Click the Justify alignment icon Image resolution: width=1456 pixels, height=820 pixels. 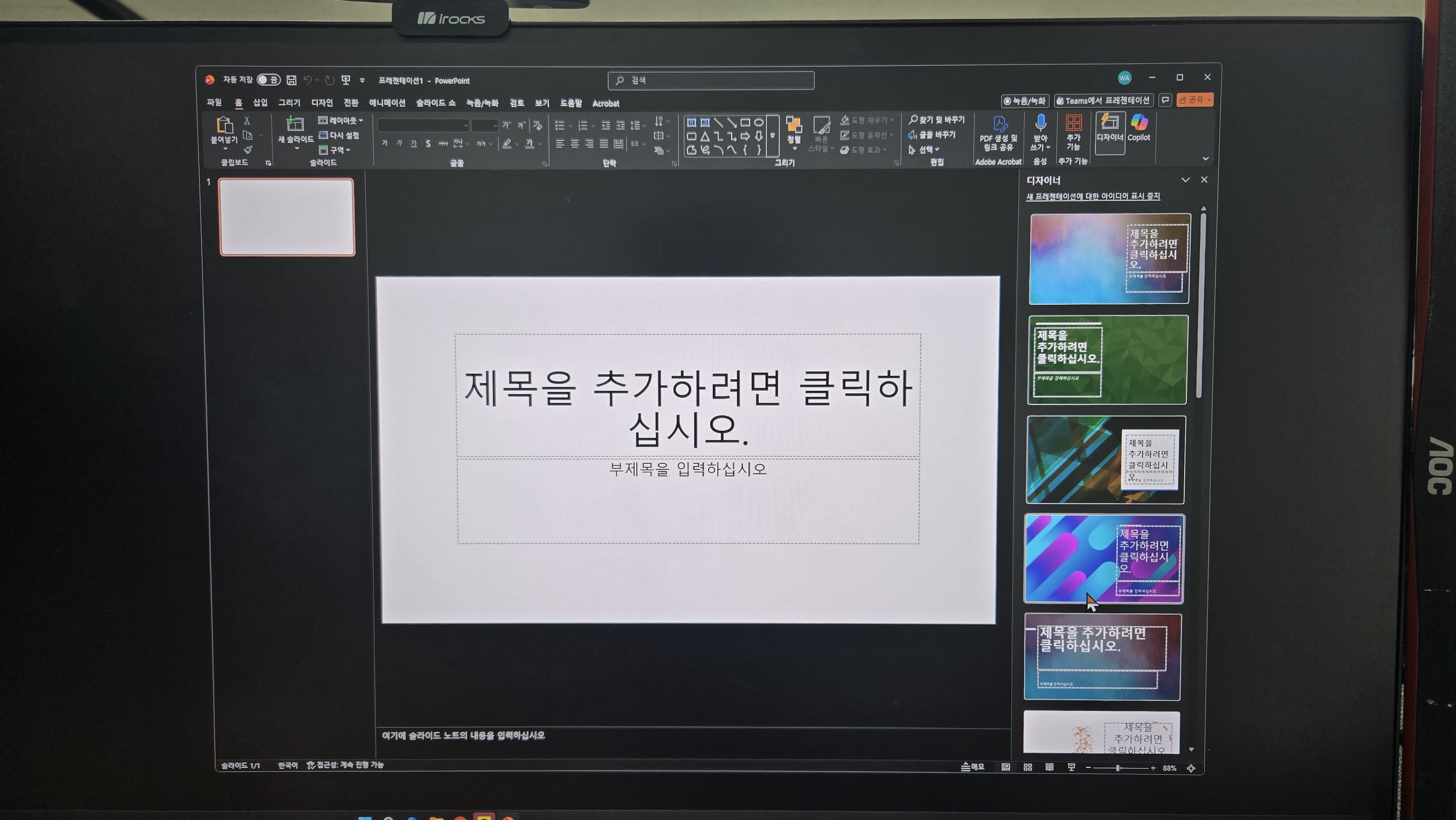[x=604, y=143]
